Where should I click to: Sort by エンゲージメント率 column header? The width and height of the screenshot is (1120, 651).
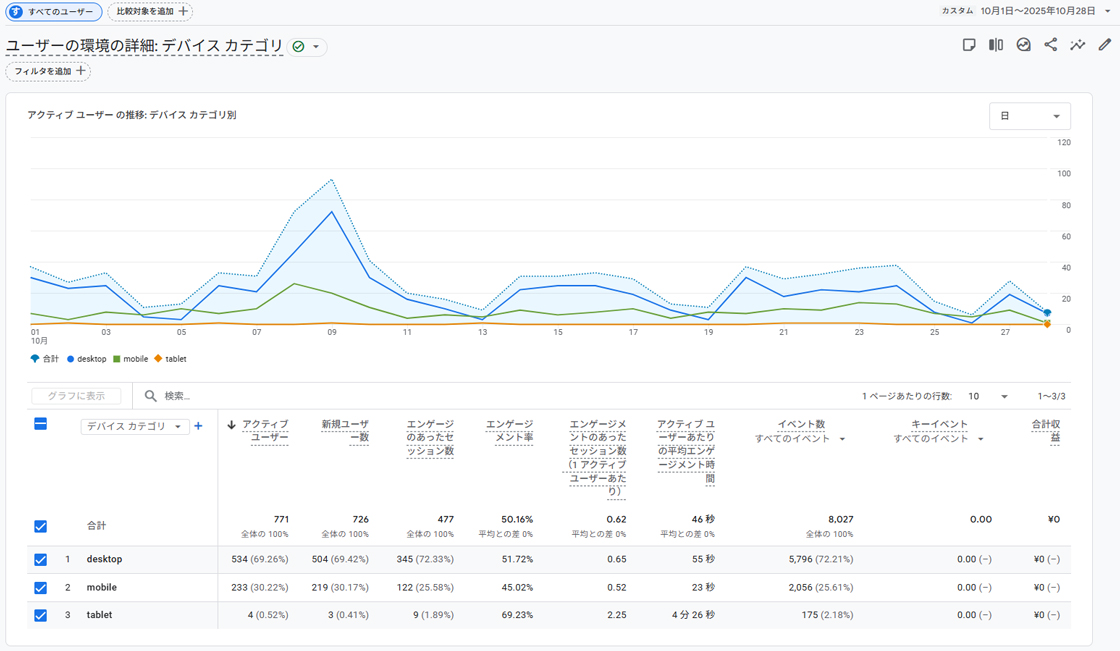tap(509, 431)
